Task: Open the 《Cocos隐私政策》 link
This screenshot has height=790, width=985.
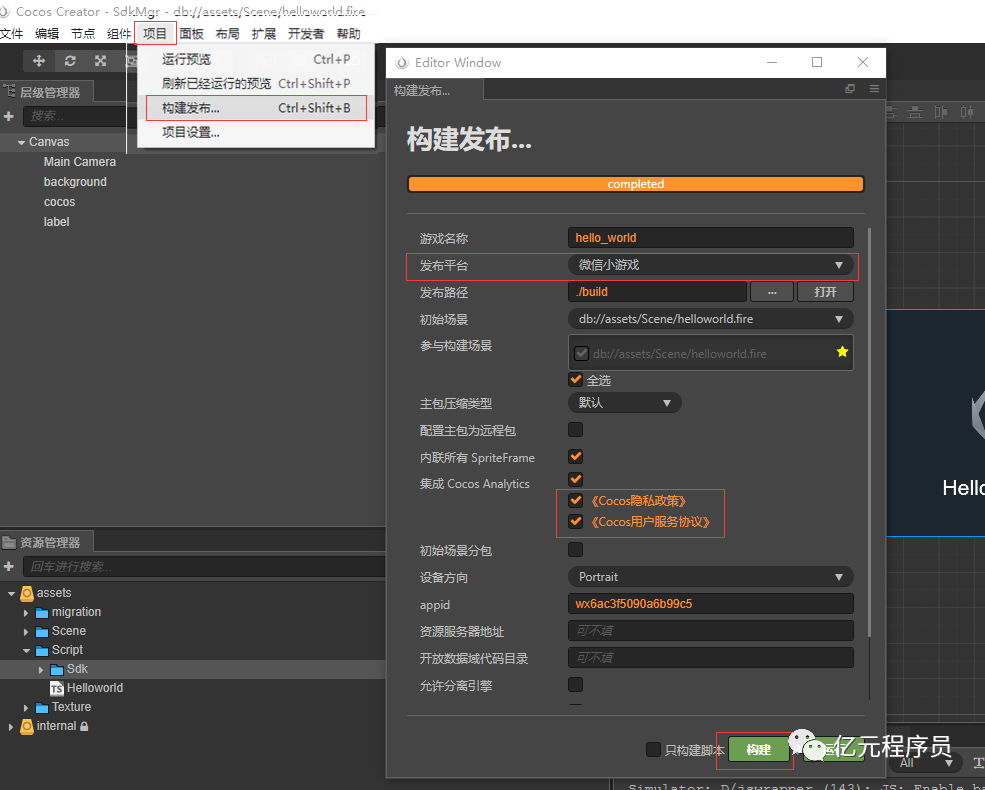Action: (638, 501)
